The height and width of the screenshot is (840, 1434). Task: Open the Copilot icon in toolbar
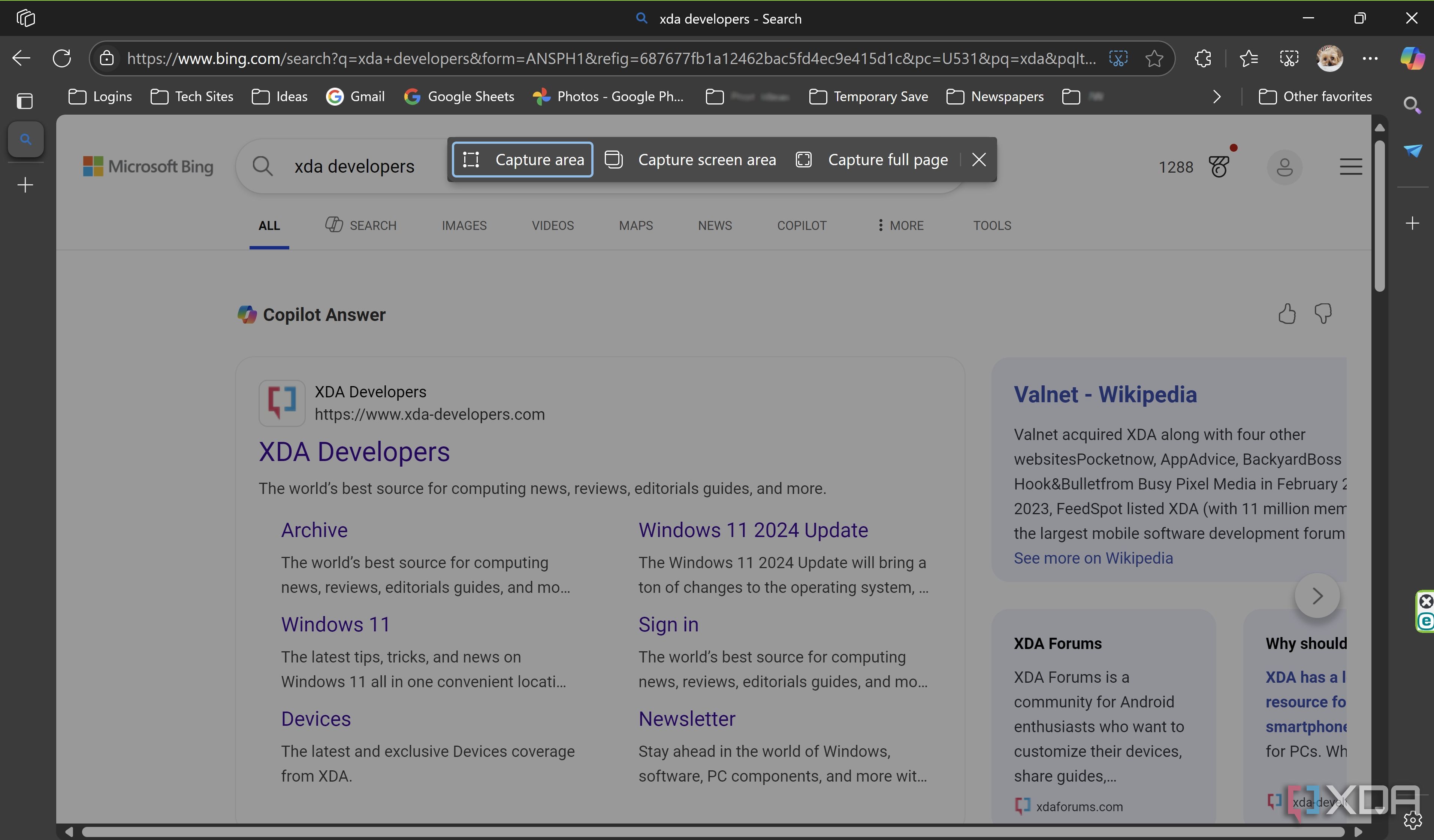[x=1412, y=58]
